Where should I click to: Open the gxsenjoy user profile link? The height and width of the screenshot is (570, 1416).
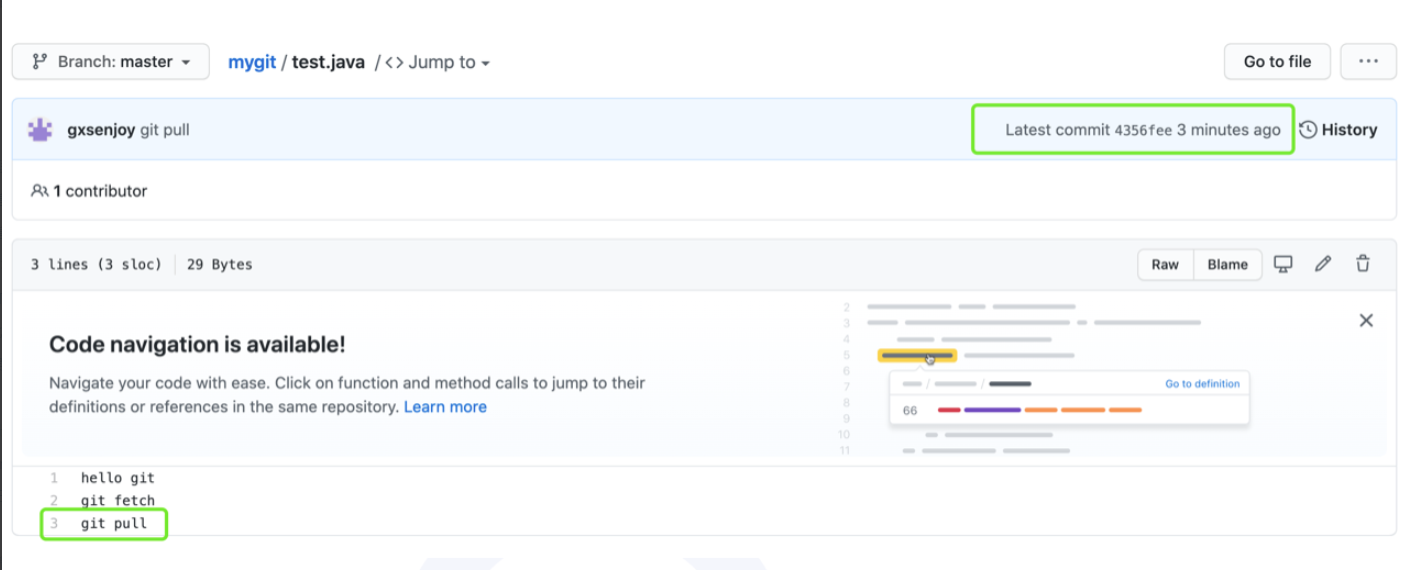[101, 130]
